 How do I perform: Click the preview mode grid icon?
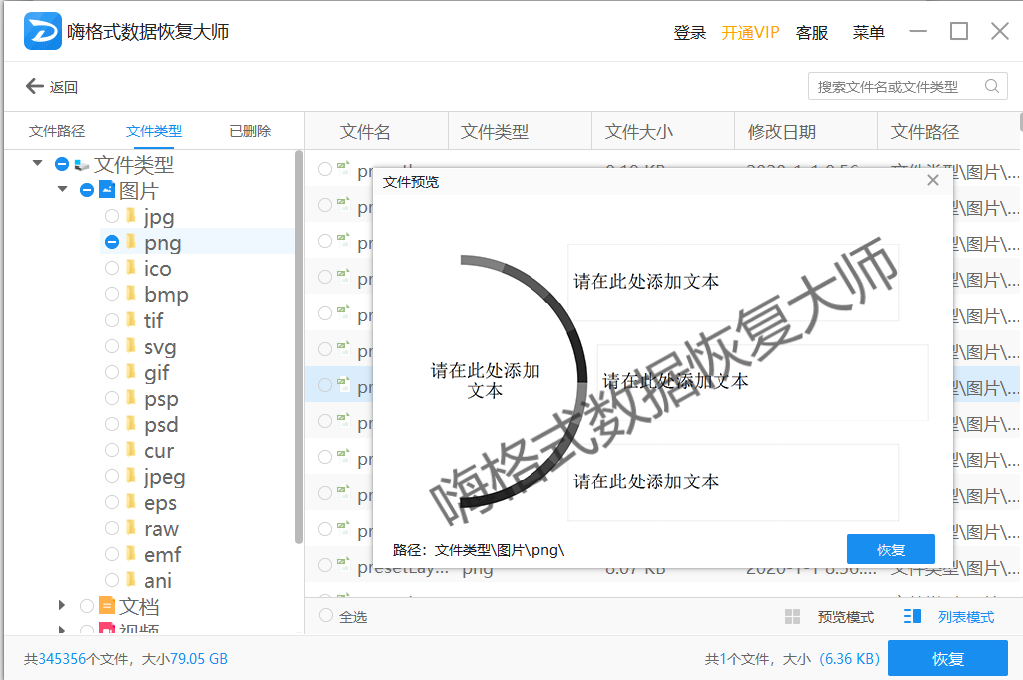tap(792, 617)
